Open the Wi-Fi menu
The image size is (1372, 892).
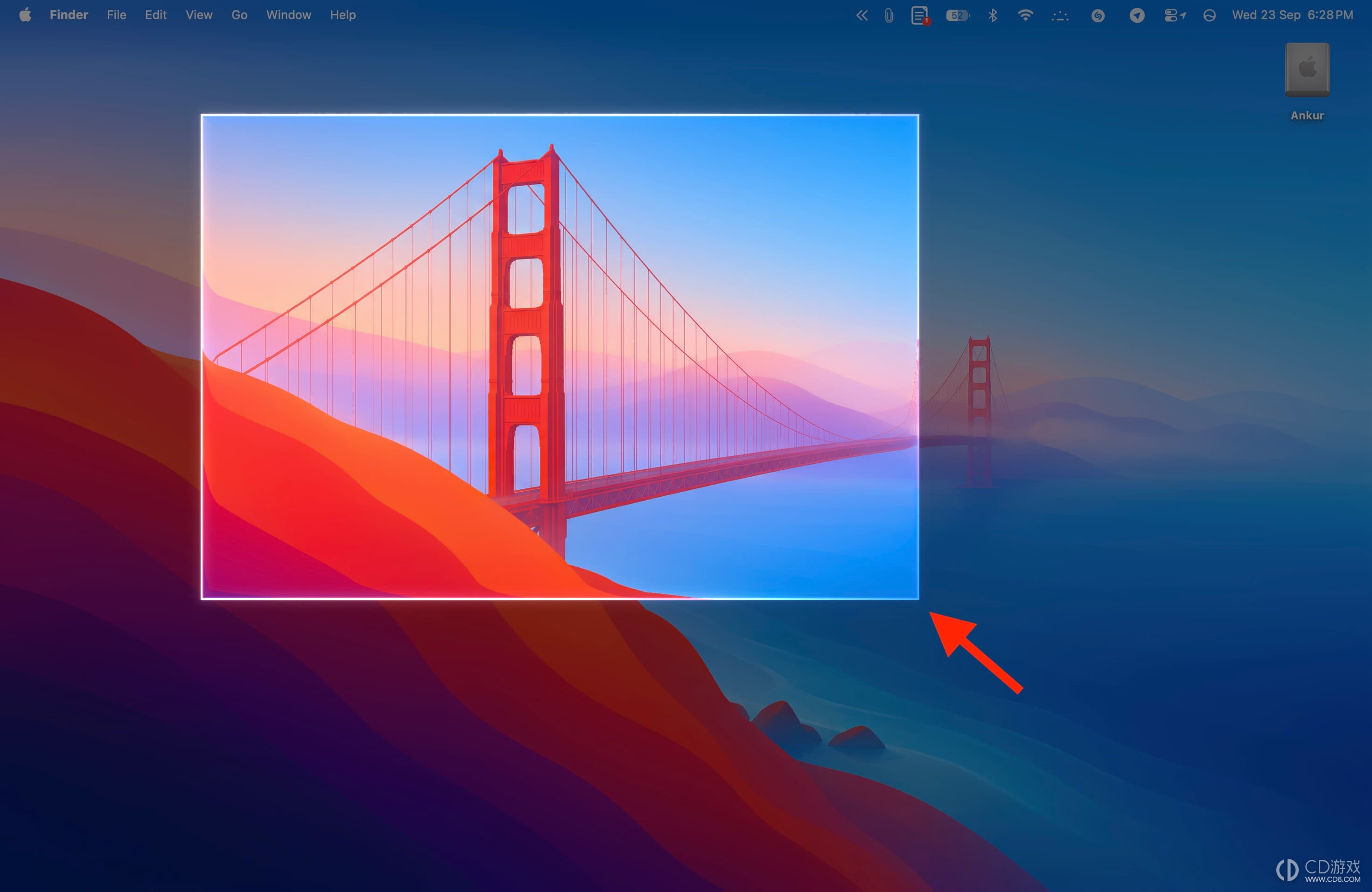[1025, 15]
